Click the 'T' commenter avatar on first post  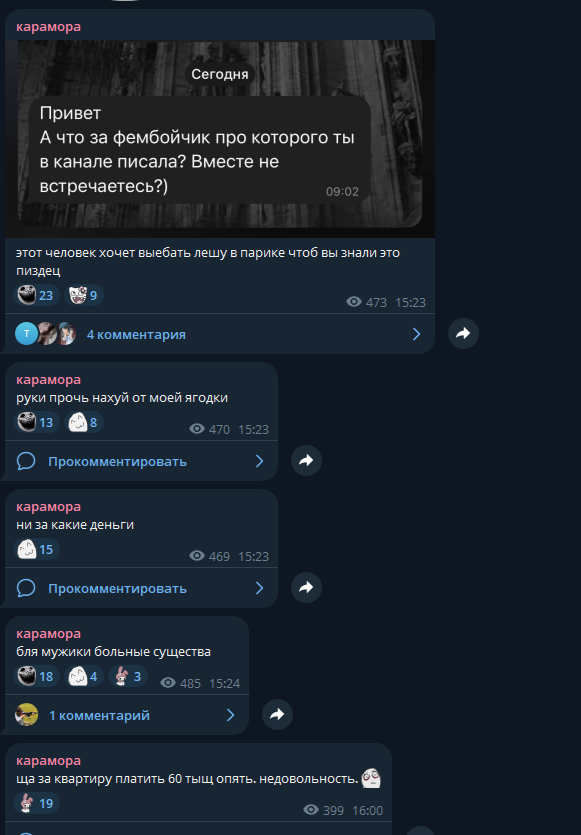(27, 334)
